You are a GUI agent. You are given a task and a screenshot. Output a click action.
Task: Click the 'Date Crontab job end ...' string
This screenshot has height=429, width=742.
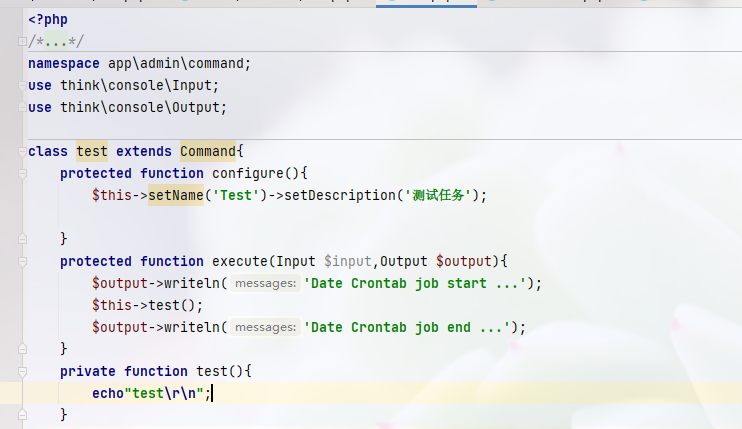pos(413,327)
